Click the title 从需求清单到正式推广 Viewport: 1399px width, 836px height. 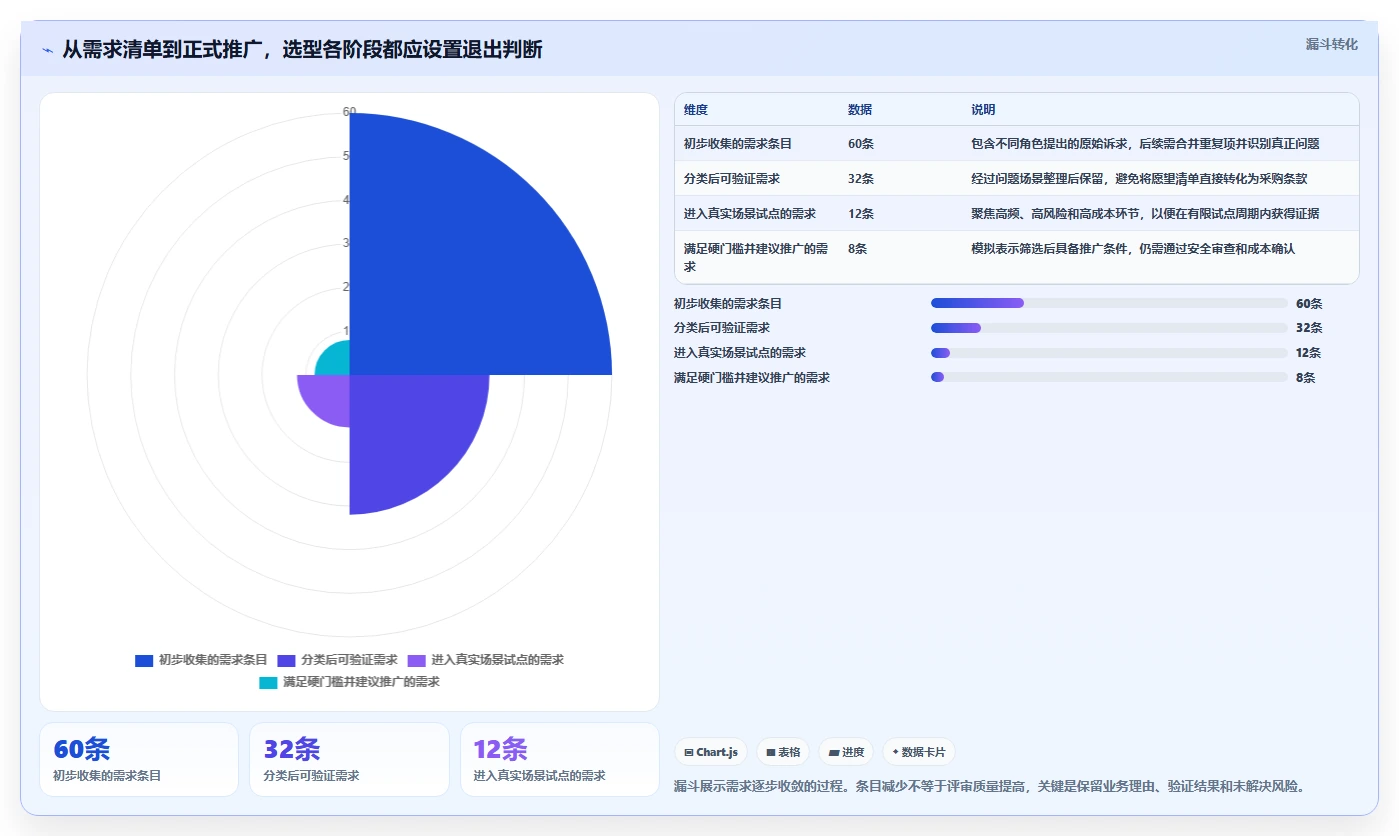tap(302, 50)
